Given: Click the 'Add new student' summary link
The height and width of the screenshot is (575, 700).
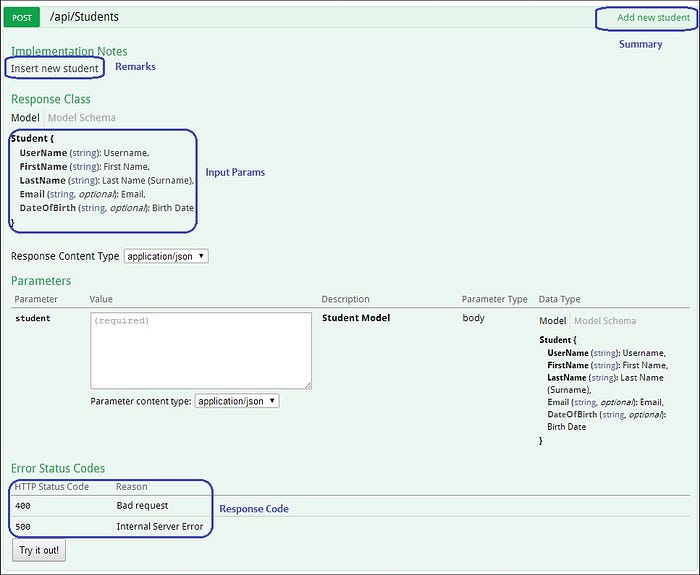Looking at the screenshot, I should [653, 17].
